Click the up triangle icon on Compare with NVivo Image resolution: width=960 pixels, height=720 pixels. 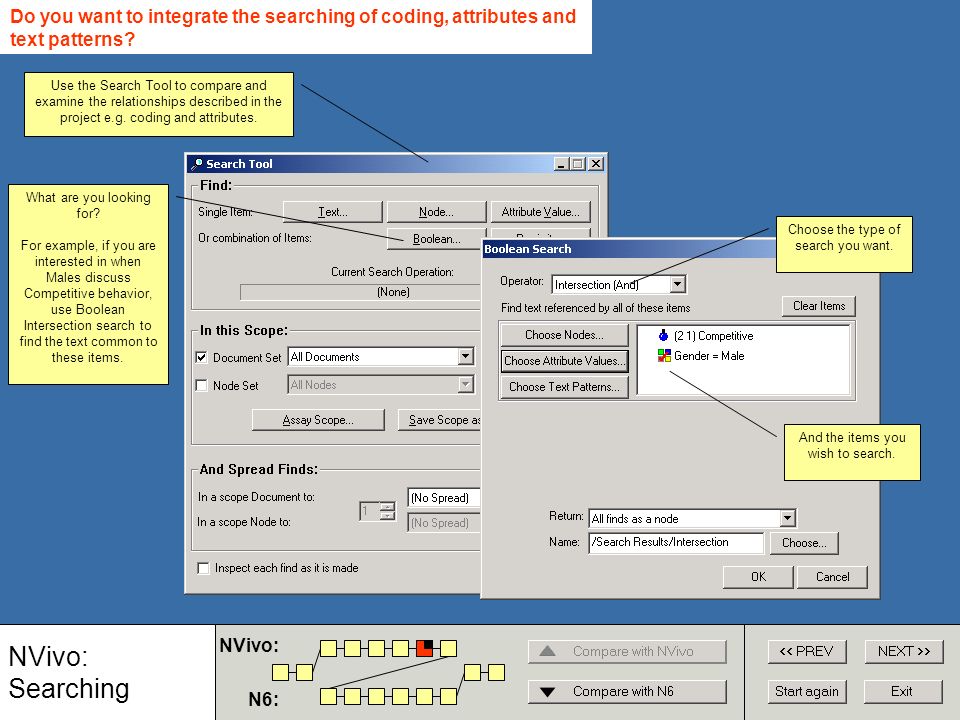547,651
